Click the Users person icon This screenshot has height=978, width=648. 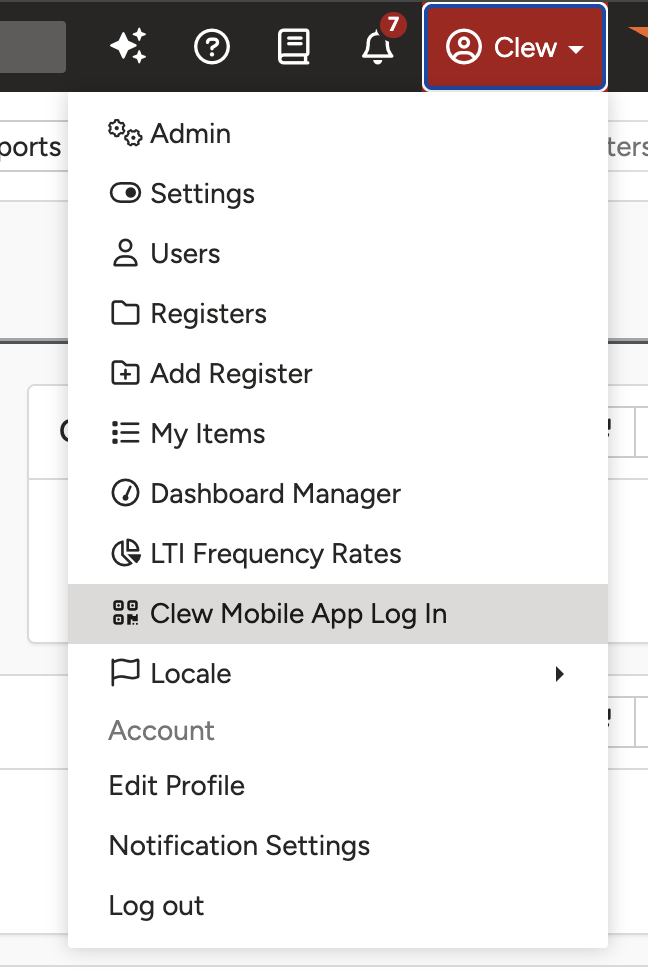click(x=125, y=253)
